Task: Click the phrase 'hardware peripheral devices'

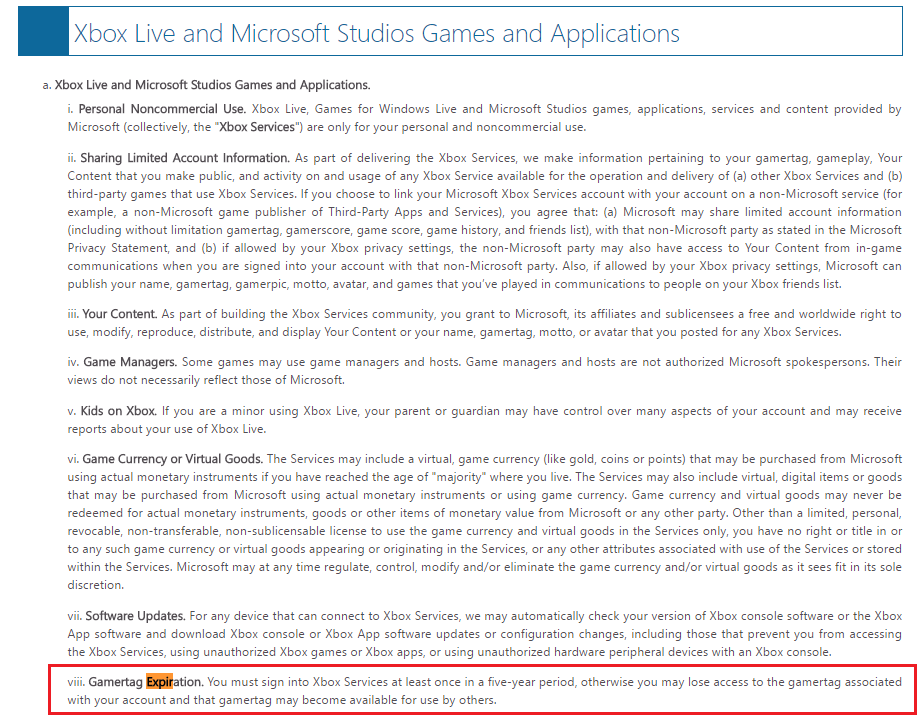Action: tap(636, 652)
